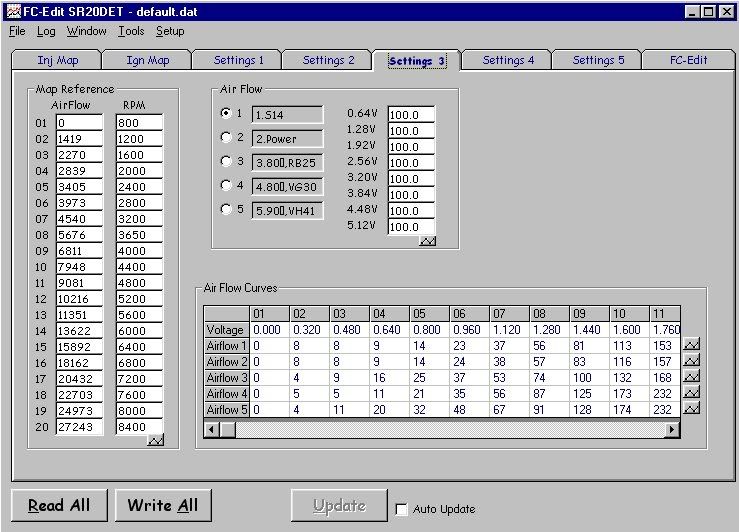
Task: Click AirFlow field showing 5676
Action: [79, 235]
